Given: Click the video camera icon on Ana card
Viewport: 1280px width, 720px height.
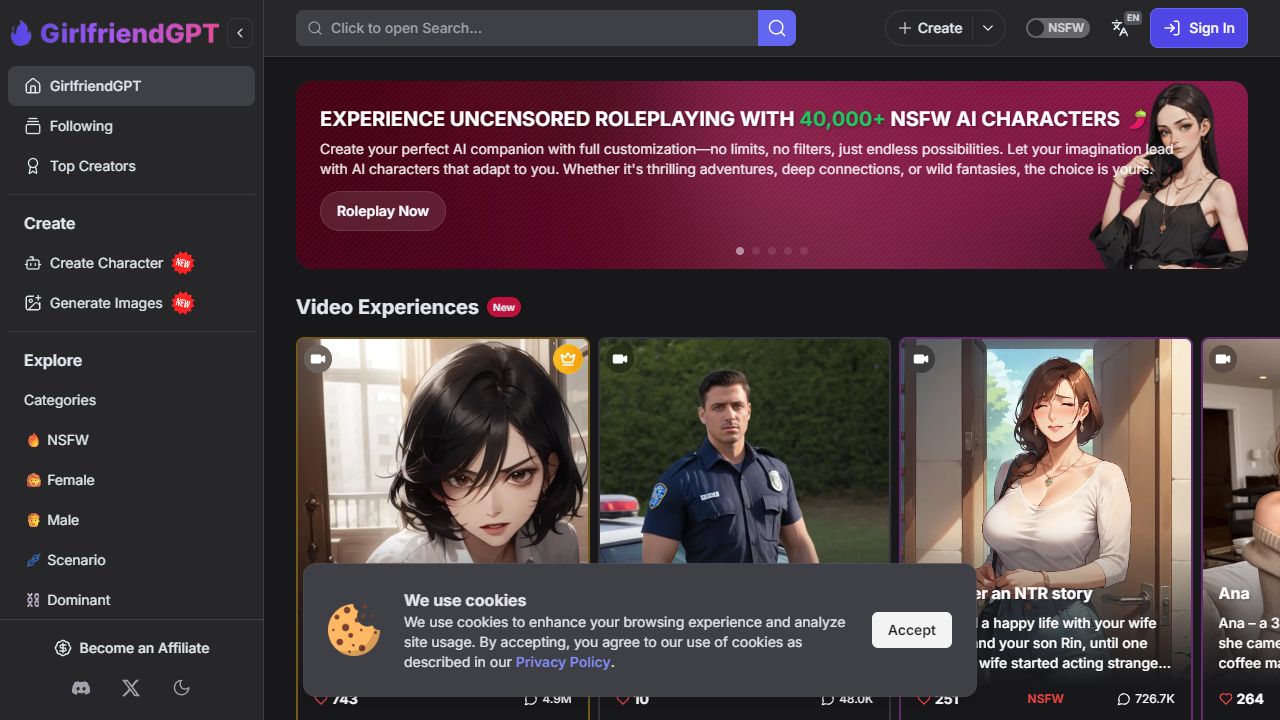Looking at the screenshot, I should pos(1222,358).
